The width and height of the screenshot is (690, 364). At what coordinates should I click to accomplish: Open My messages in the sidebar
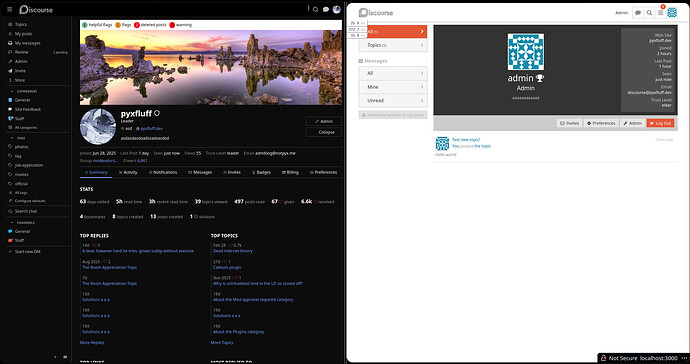27,43
